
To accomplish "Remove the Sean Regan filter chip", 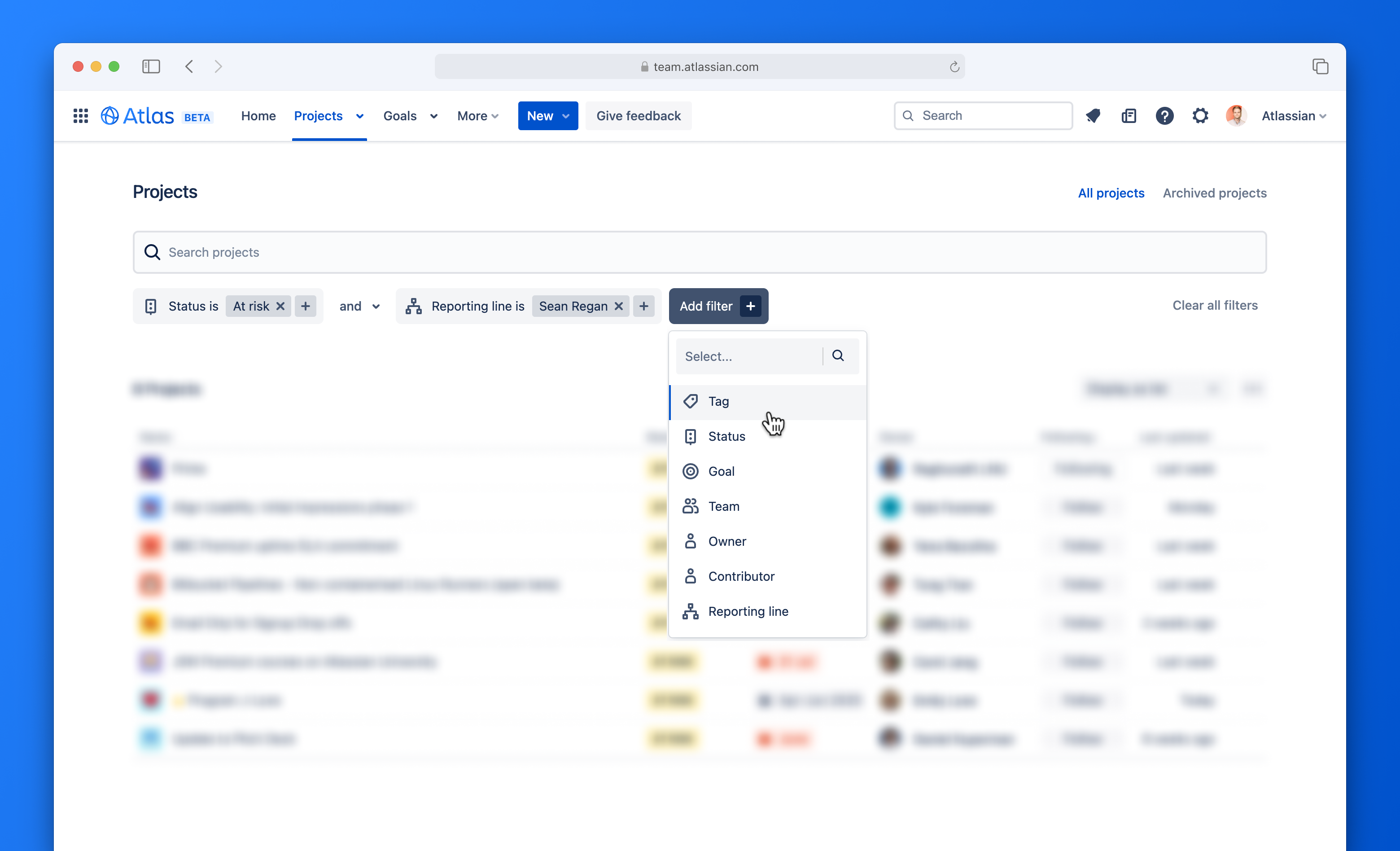I will 619,307.
